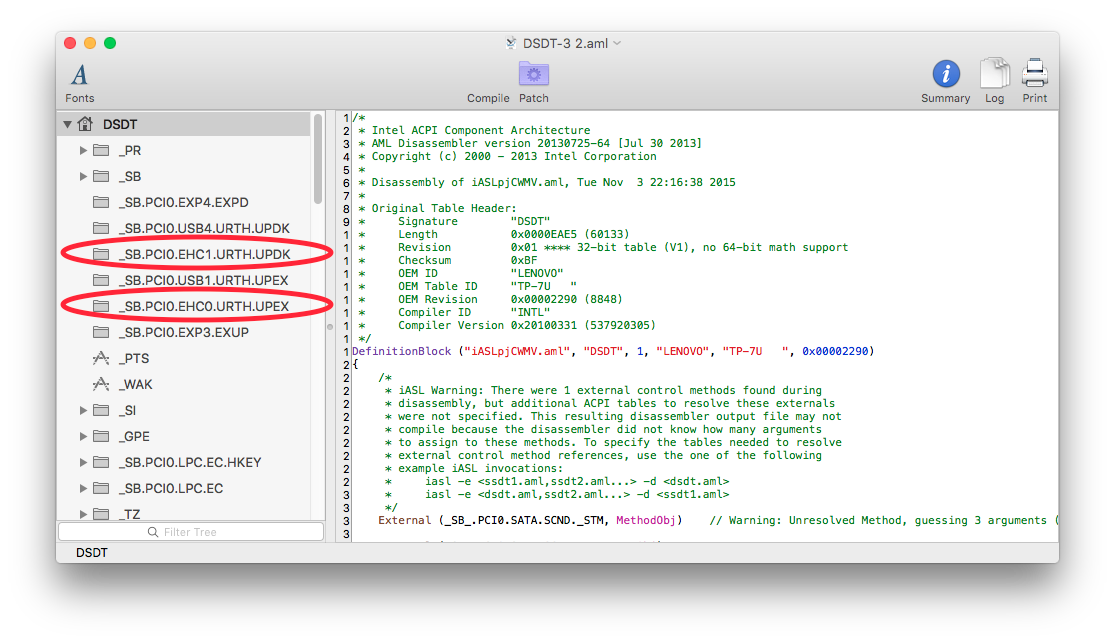Collapse the DSDT root tree node
This screenshot has width=1115, height=643.
68,124
